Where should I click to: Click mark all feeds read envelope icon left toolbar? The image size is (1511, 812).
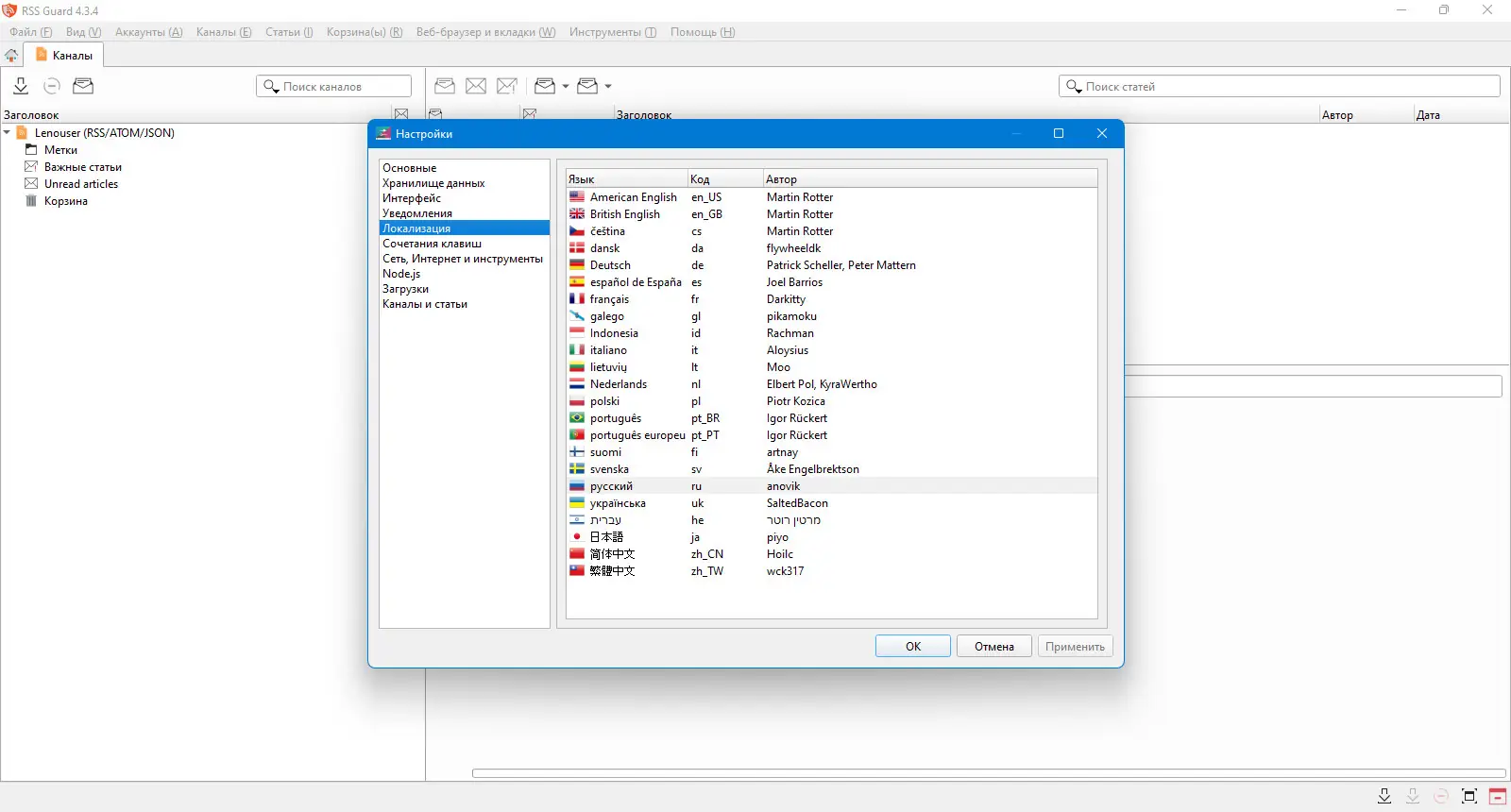pyautogui.click(x=83, y=86)
